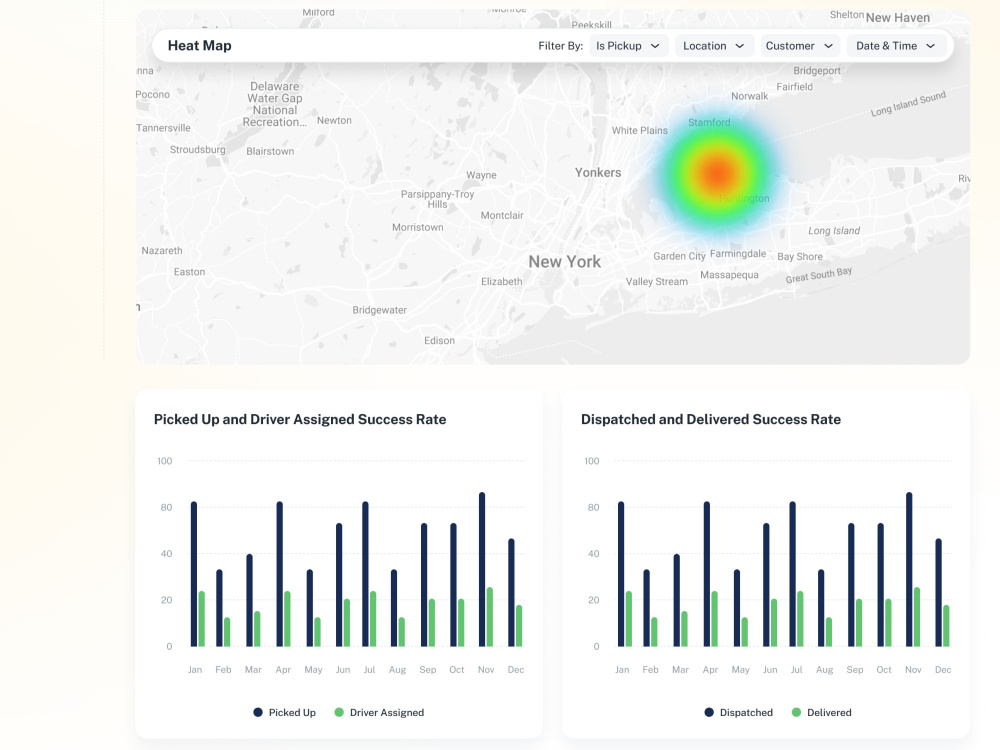1000x750 pixels.
Task: Click the Jan Picked Up bar
Action: (x=194, y=574)
